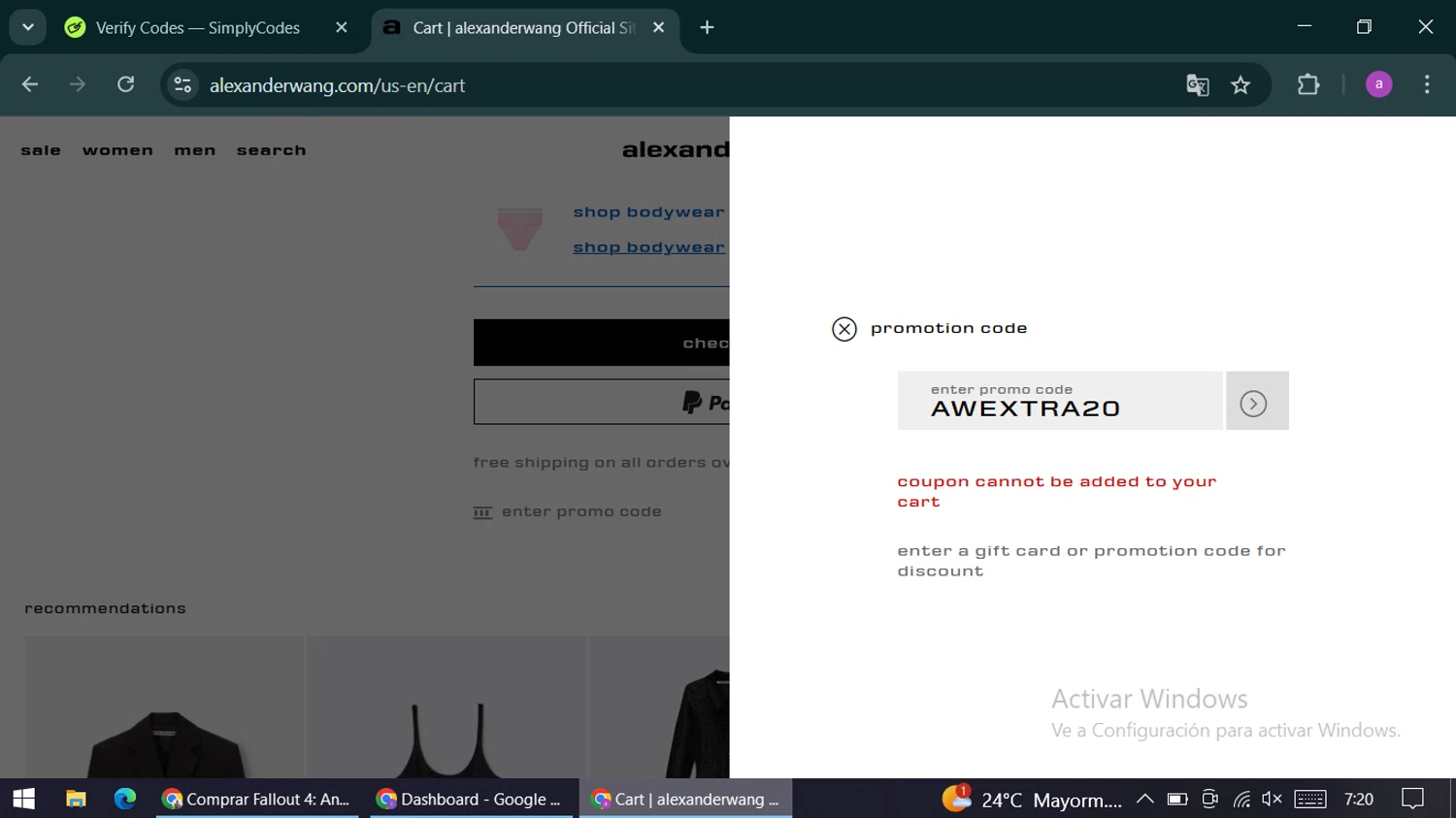Open the tab search dropdown
The width and height of the screenshot is (1456, 818).
tap(28, 27)
